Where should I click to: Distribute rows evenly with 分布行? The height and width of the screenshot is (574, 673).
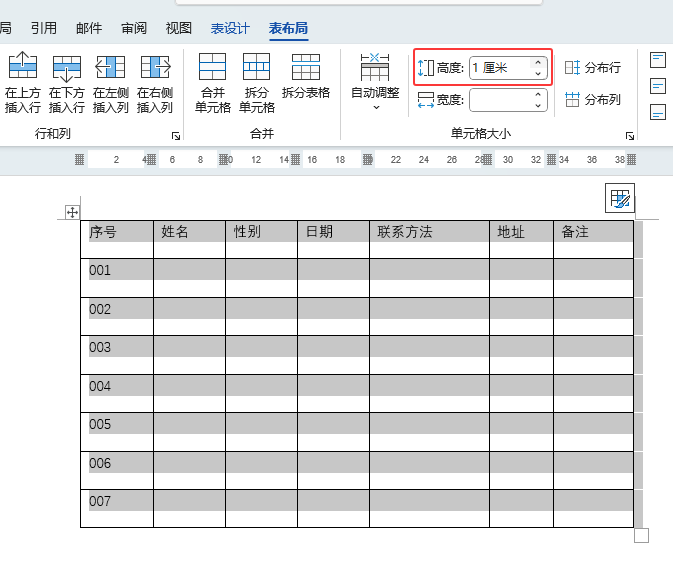593,67
